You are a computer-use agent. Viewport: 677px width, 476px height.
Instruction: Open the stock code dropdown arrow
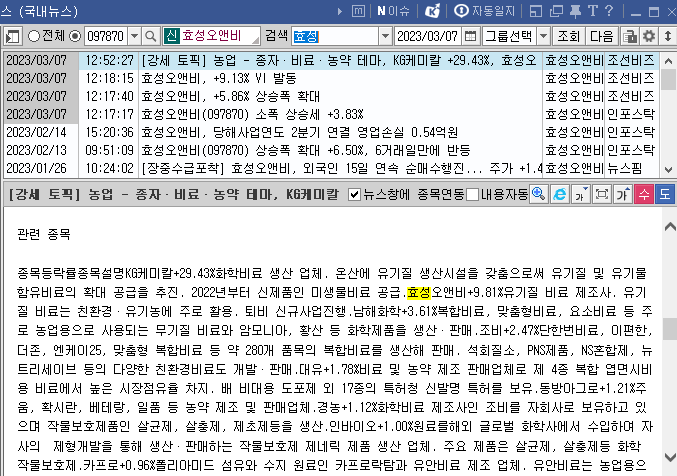pyautogui.click(x=134, y=36)
